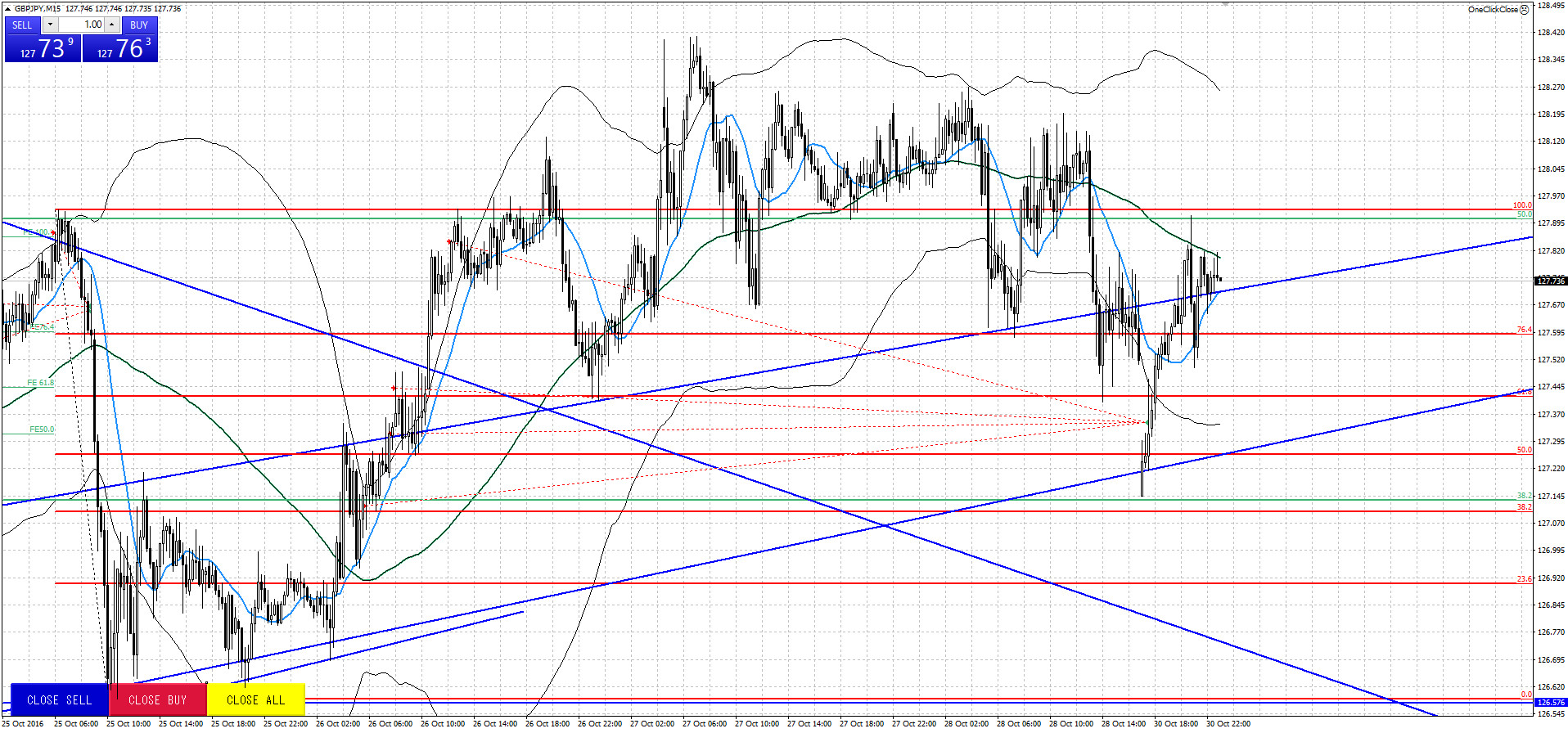Click the sell price 127.739 tile

pyautogui.click(x=43, y=48)
